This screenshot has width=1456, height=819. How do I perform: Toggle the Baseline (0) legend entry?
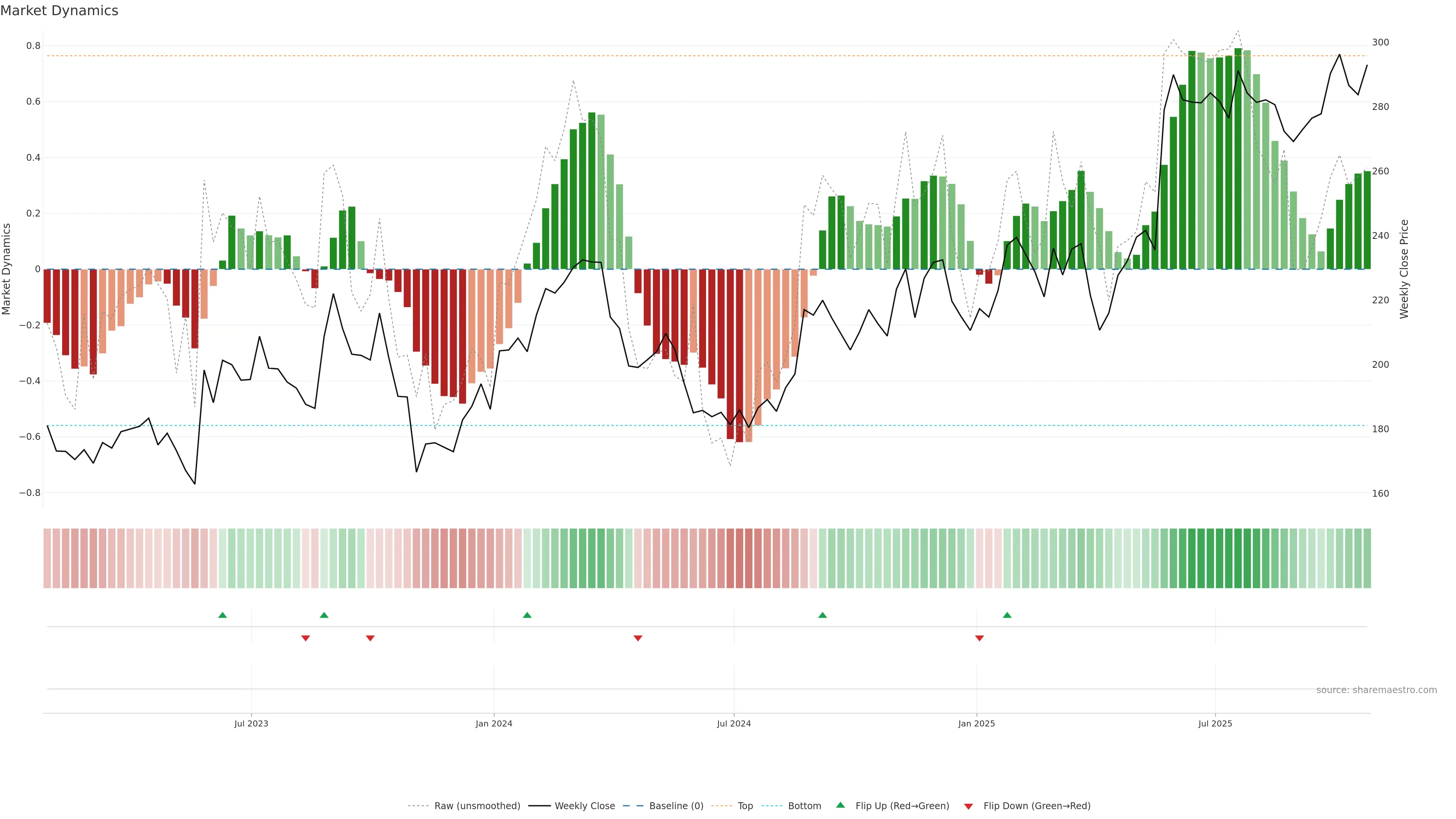point(676,806)
